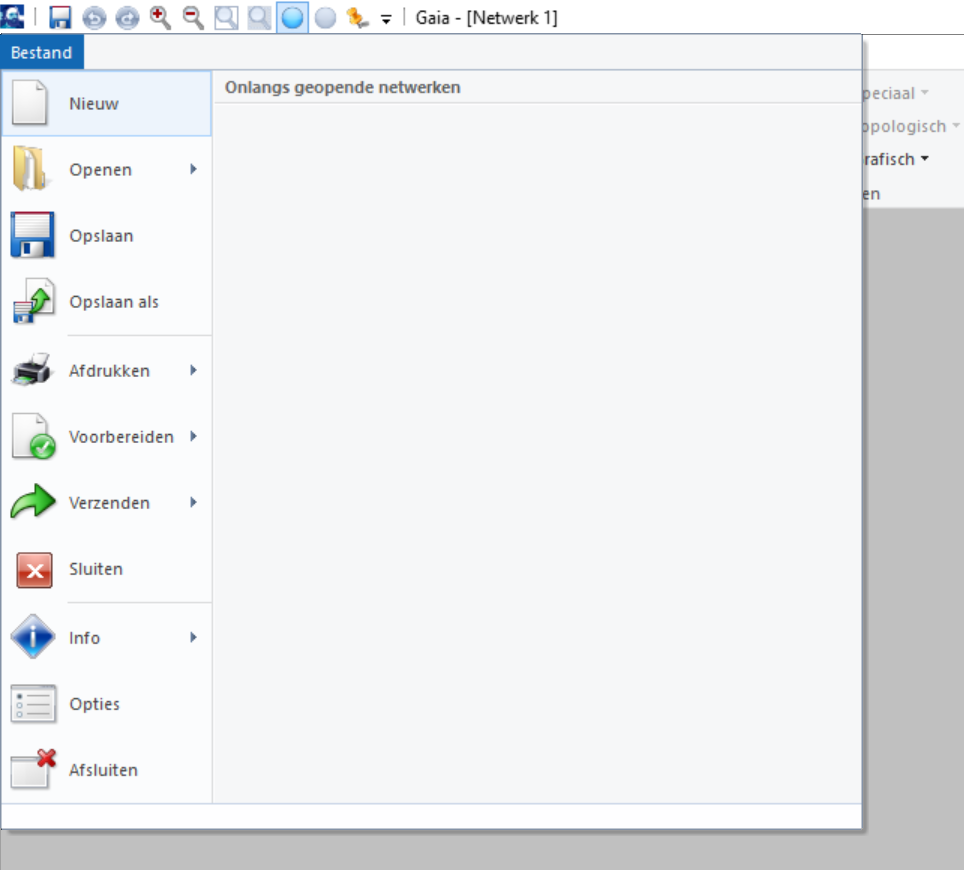Screen dimensions: 964x870
Task: Click Sluiten to close the network
Action: [x=96, y=569]
